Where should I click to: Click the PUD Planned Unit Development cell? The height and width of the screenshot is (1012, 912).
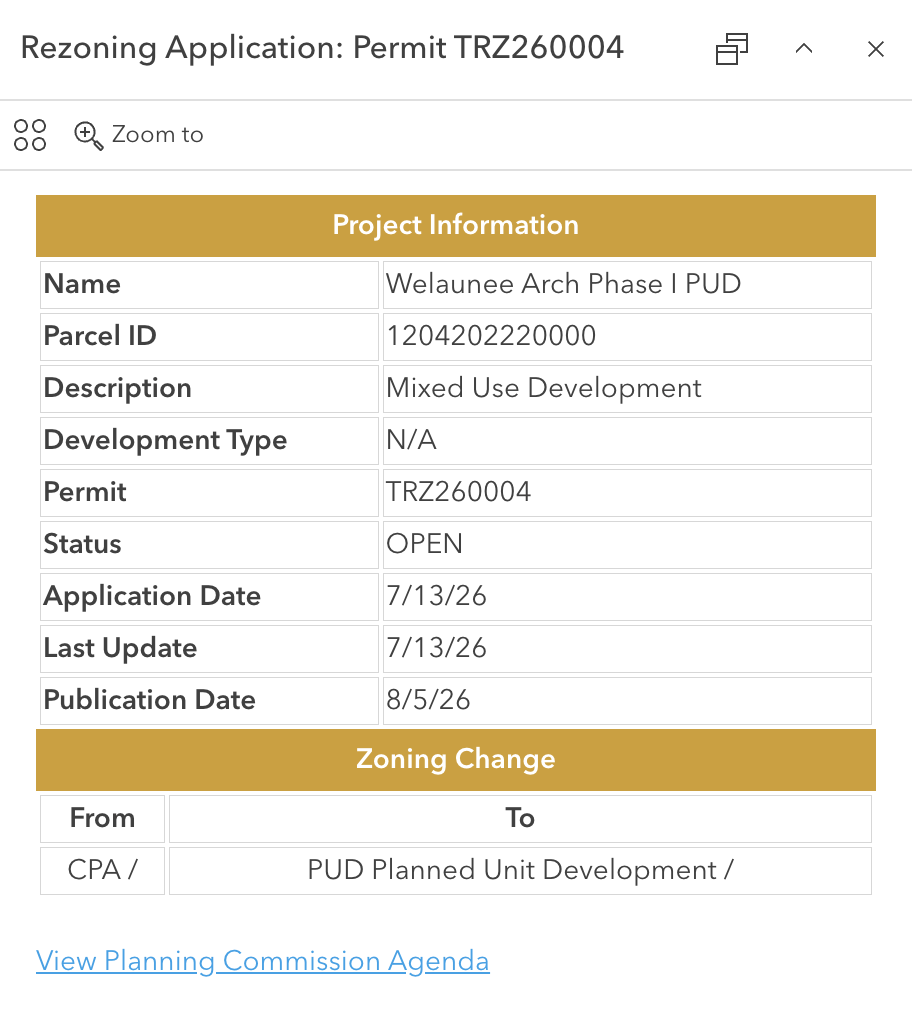pos(520,871)
